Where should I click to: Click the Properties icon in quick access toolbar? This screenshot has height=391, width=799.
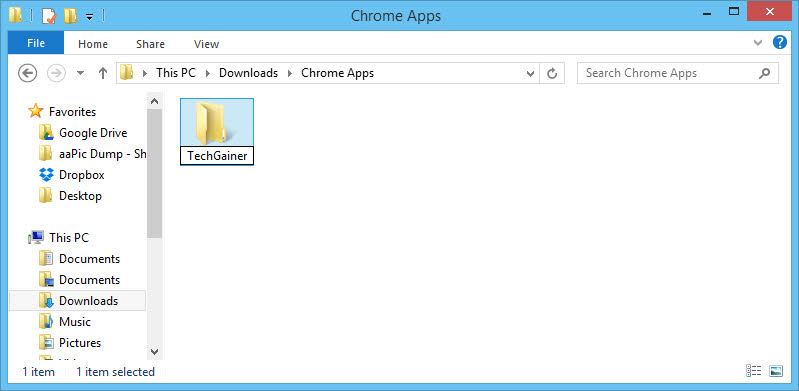[48, 15]
